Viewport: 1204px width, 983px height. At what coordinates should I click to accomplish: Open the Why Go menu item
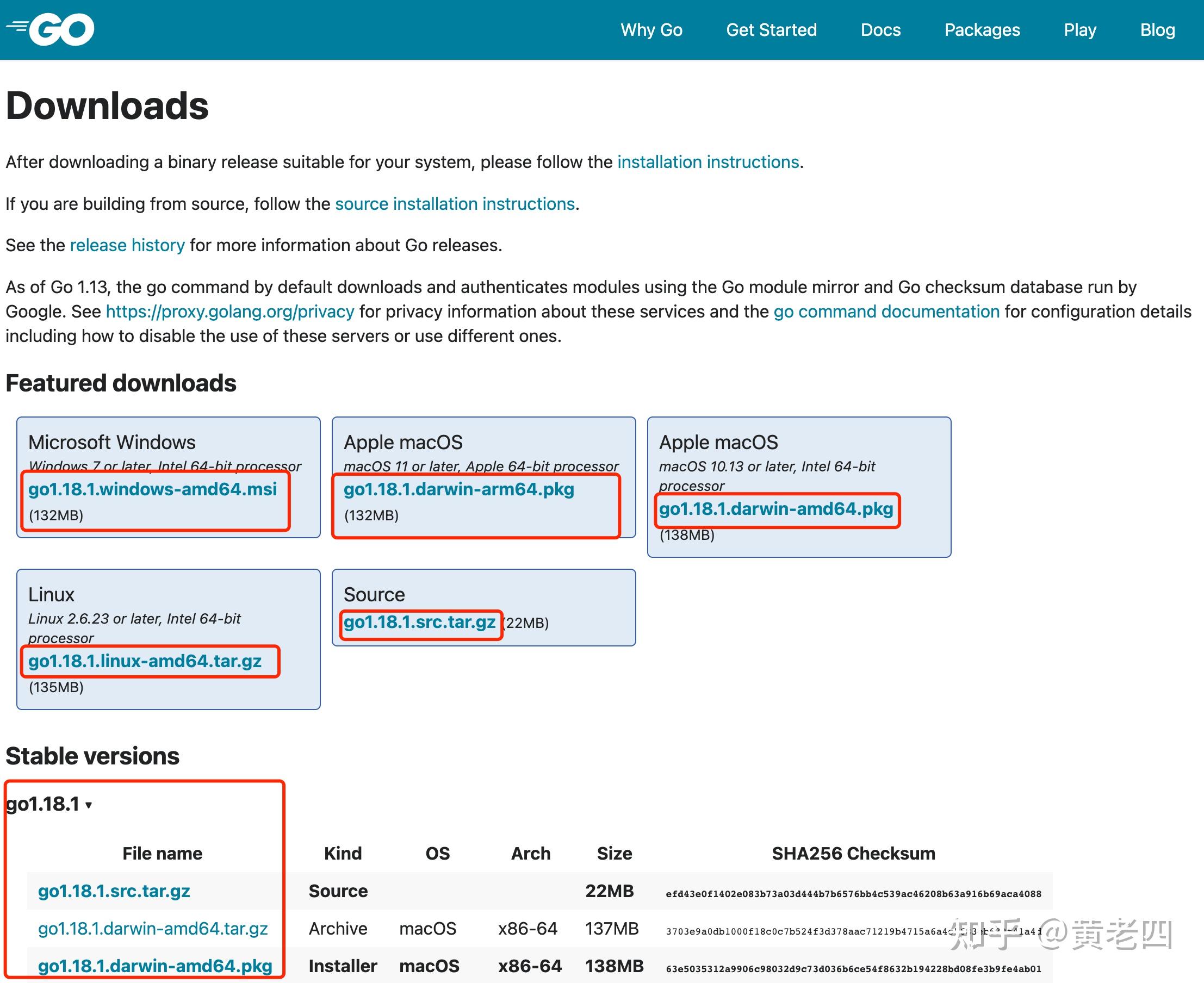pos(651,30)
